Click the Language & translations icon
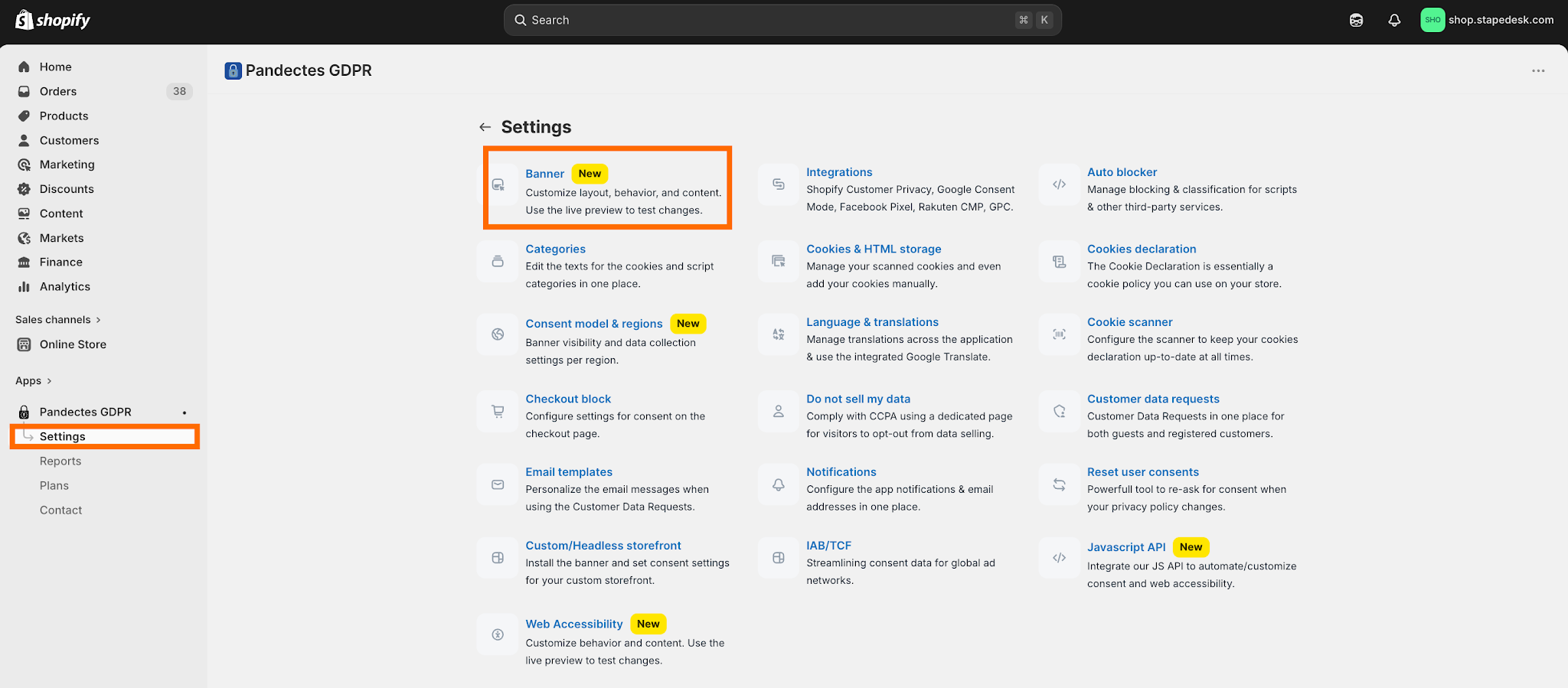Viewport: 1568px width, 688px height. 779,334
